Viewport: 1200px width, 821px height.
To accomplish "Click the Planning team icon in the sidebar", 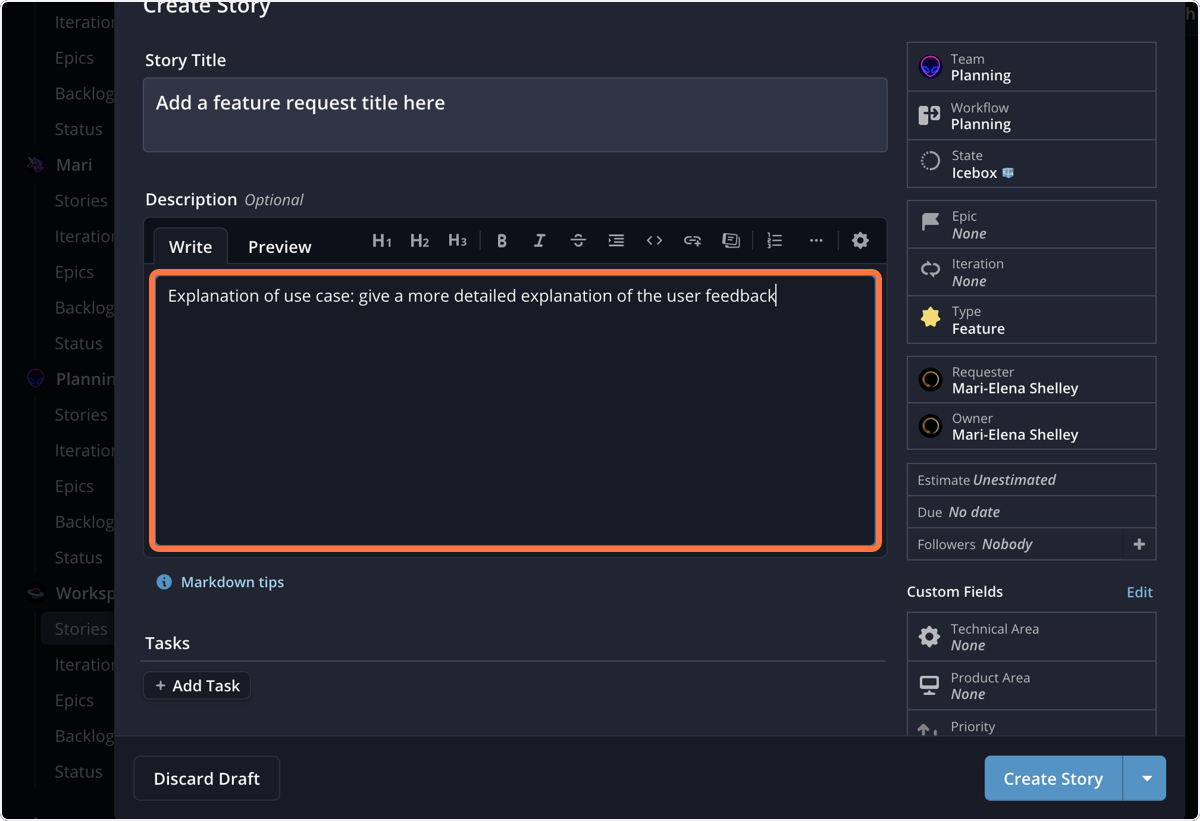I will [36, 379].
